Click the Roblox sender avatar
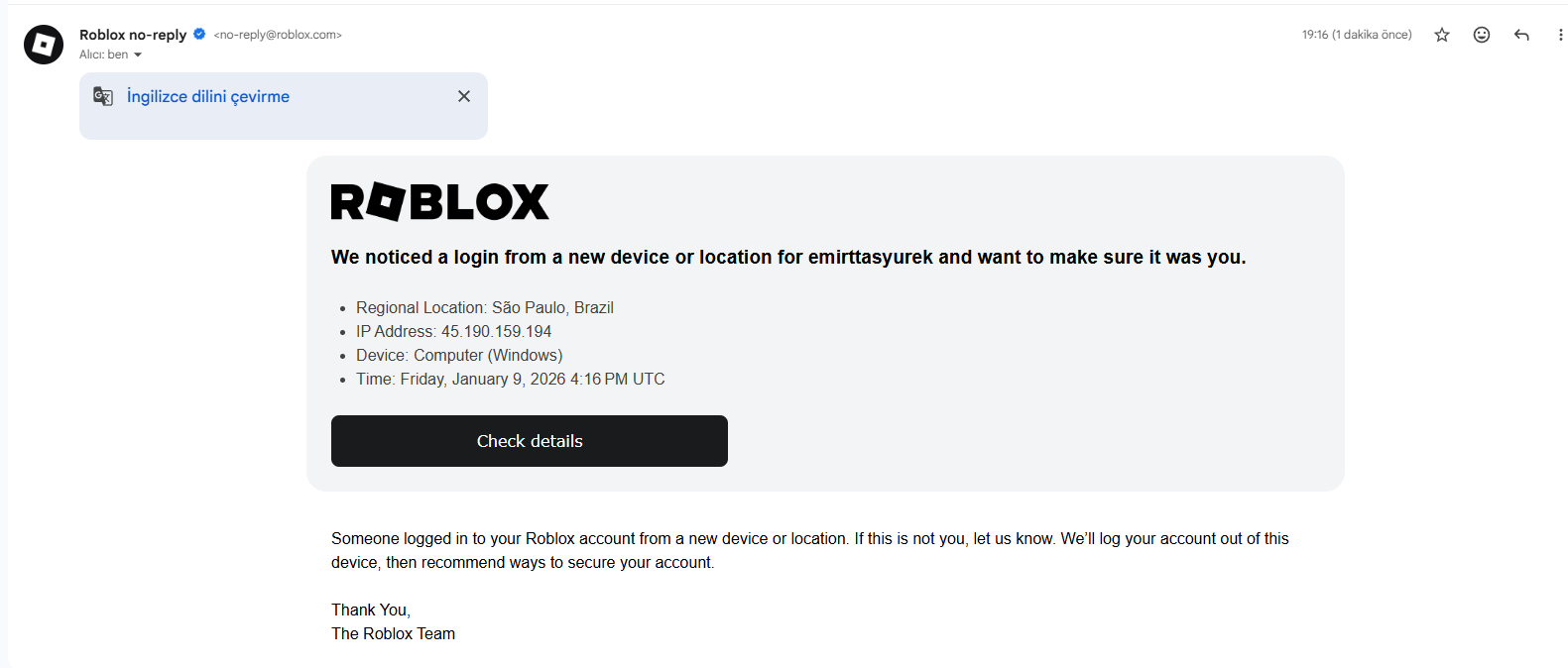The image size is (1568, 668). tap(44, 45)
